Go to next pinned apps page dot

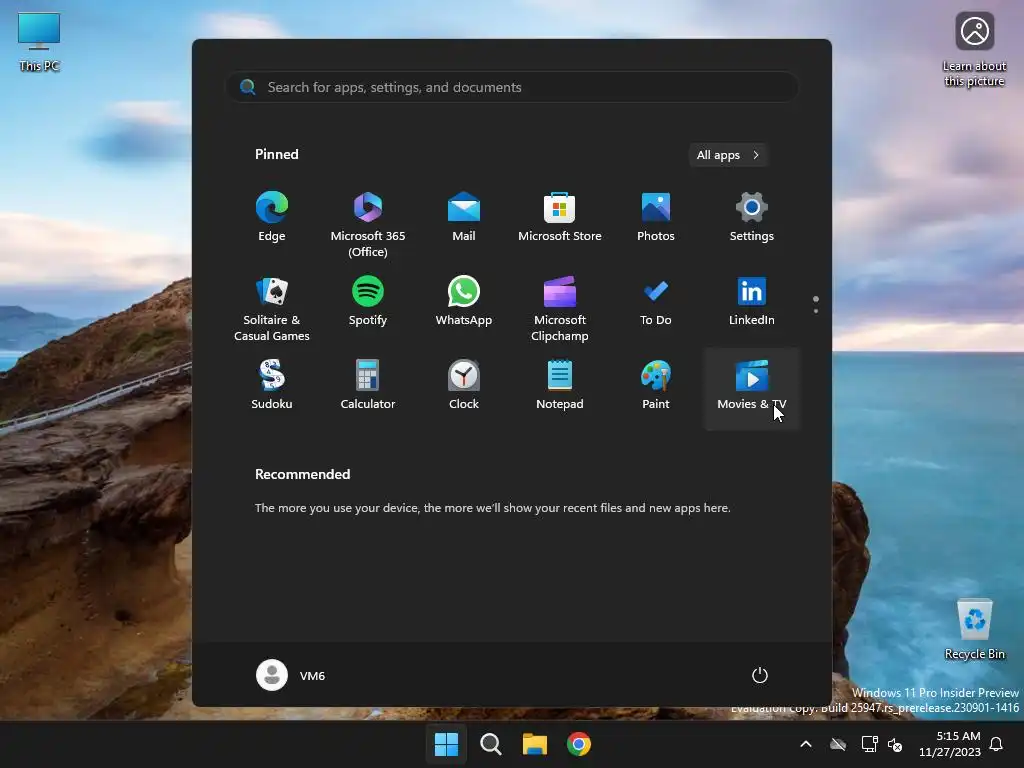pos(816,311)
